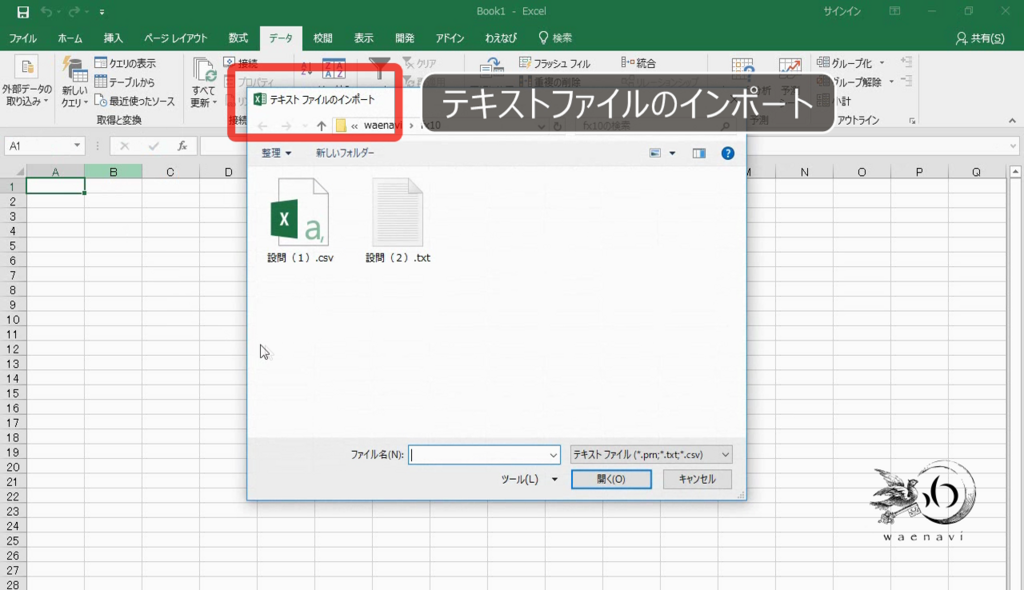The height and width of the screenshot is (590, 1024).
Task: Click the フラッシュ フィル icon
Action: 525,63
